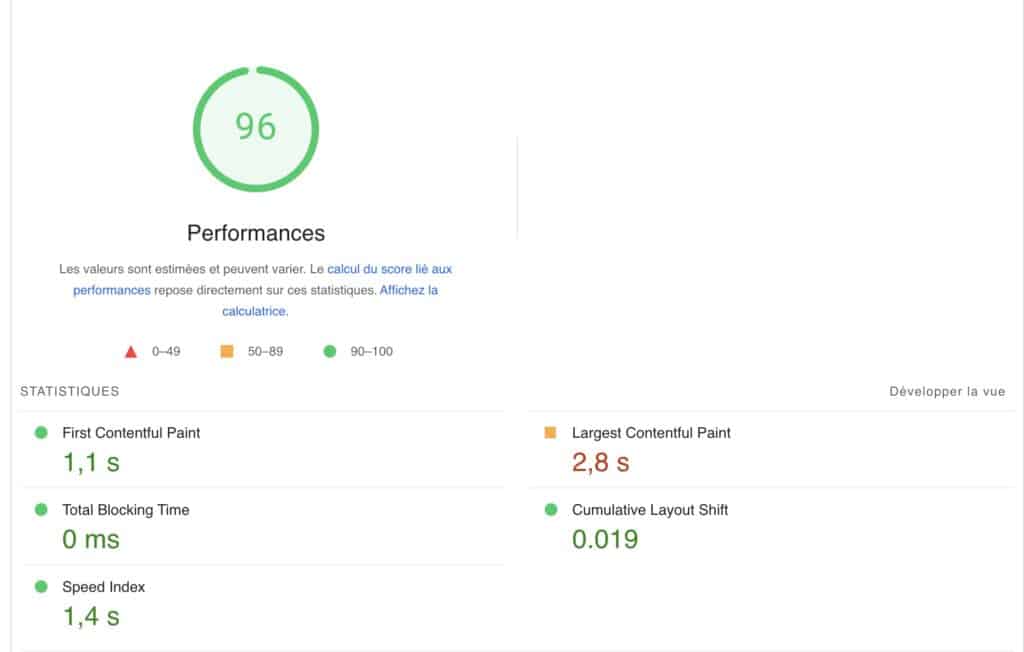Click the orange square 50–89 legend icon
Image resolution: width=1024 pixels, height=652 pixels.
coord(227,352)
